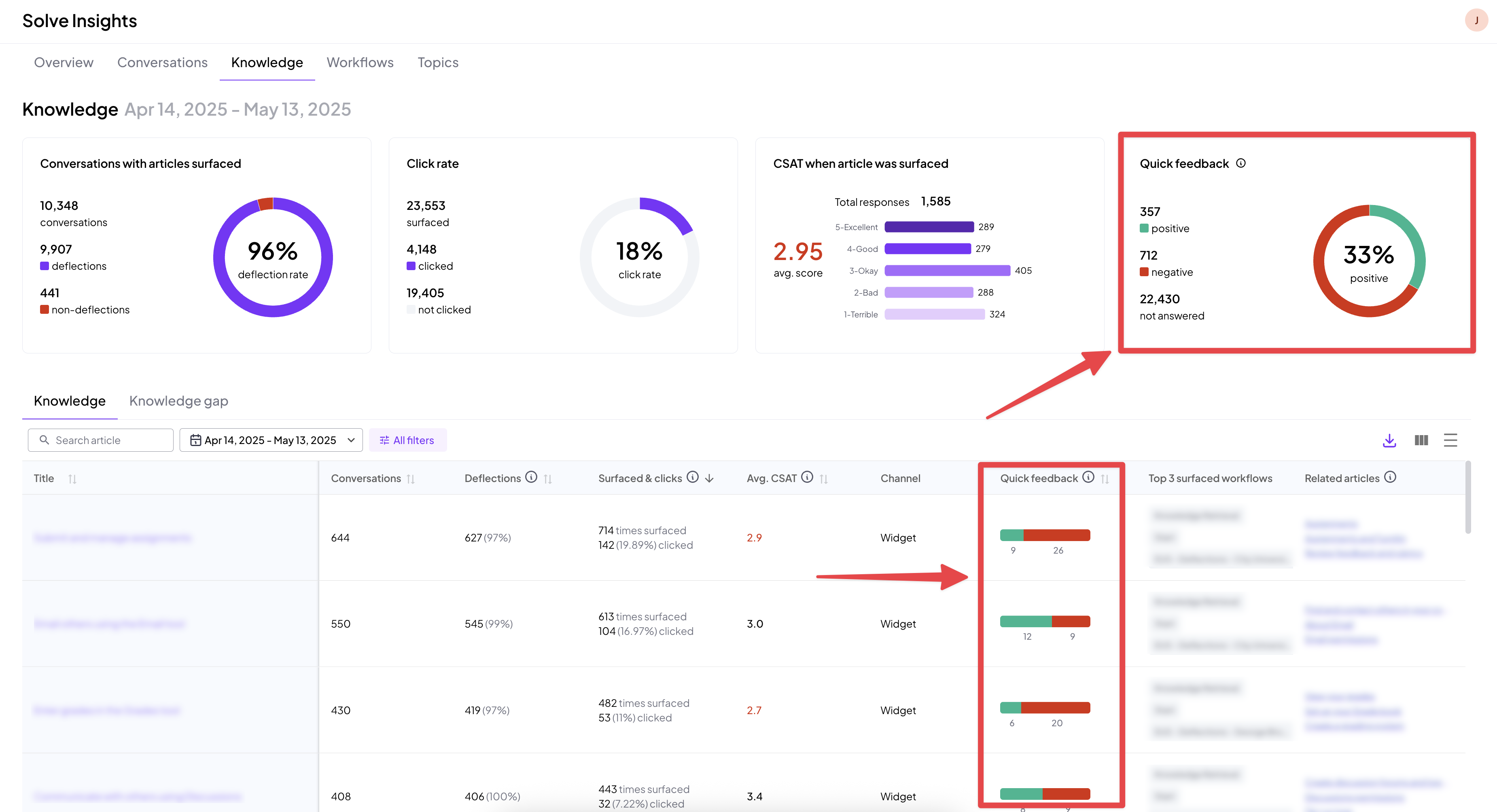Click the feedback bar showing 12 and 9
This screenshot has width=1497, height=812.
[1045, 622]
